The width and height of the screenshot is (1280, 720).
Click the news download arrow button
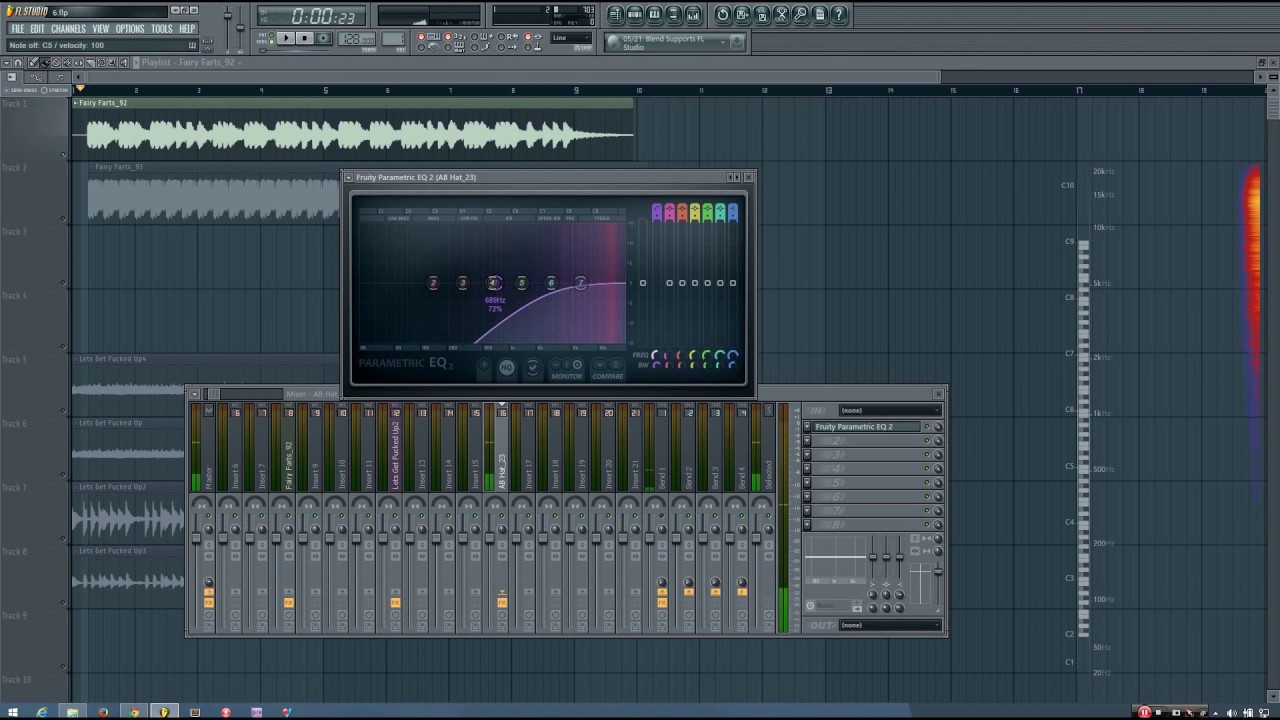[x=736, y=42]
